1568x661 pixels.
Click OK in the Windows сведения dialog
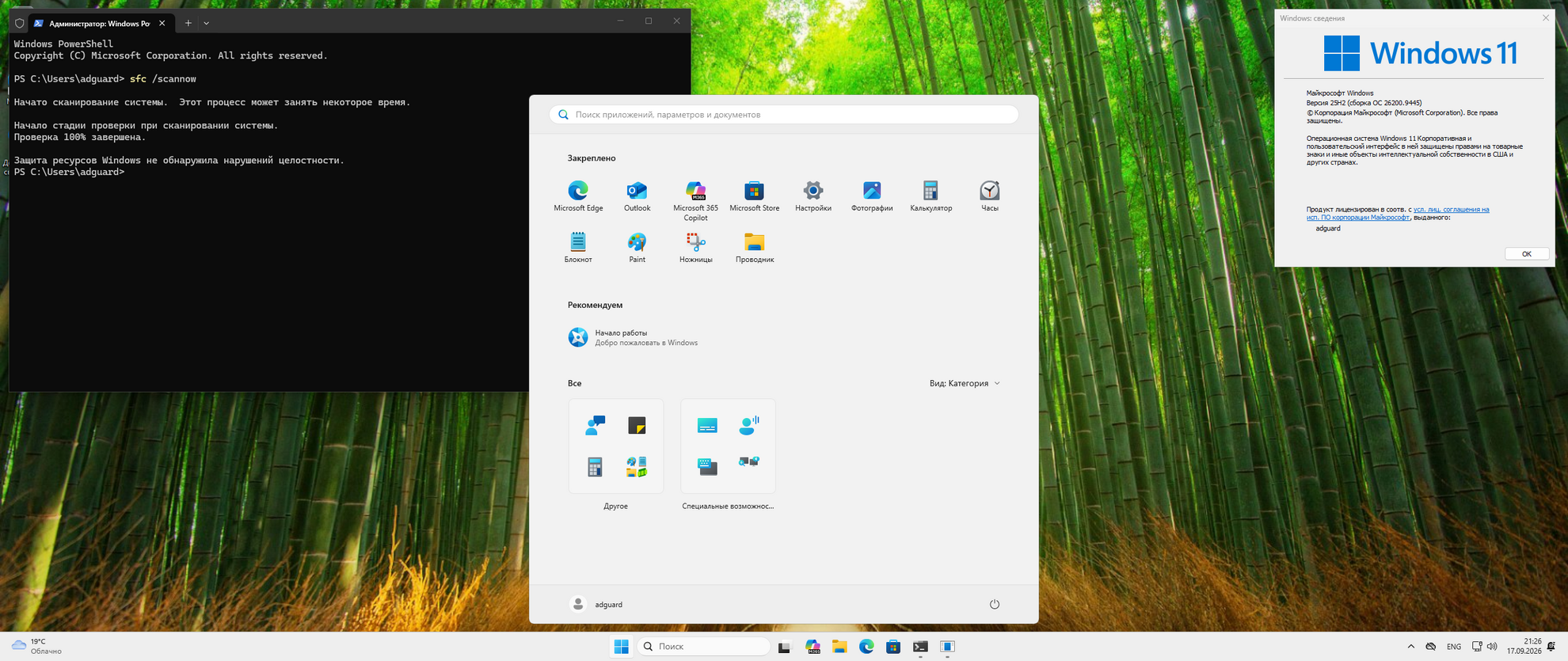pyautogui.click(x=1526, y=254)
